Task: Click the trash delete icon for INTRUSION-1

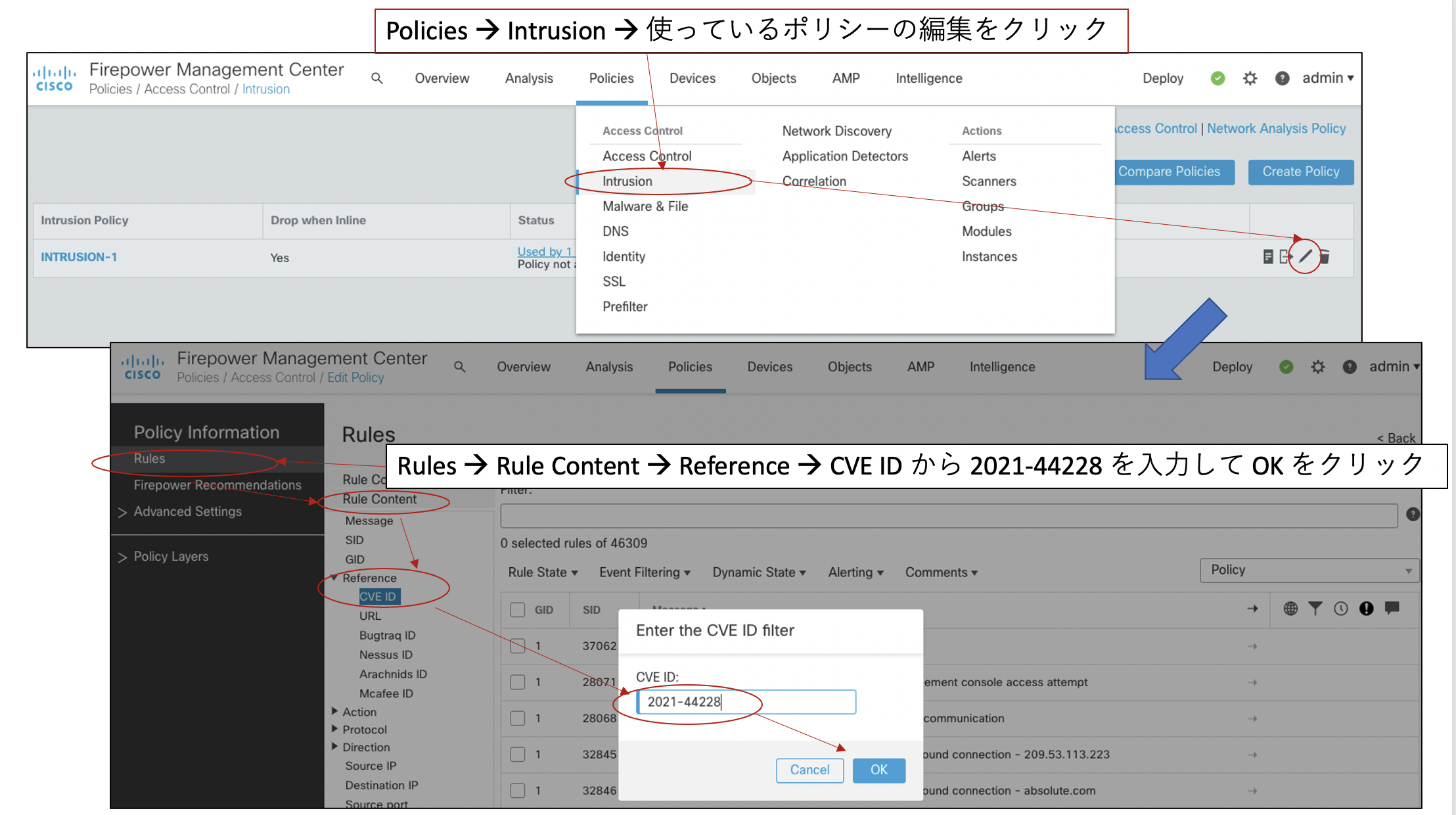Action: point(1325,257)
